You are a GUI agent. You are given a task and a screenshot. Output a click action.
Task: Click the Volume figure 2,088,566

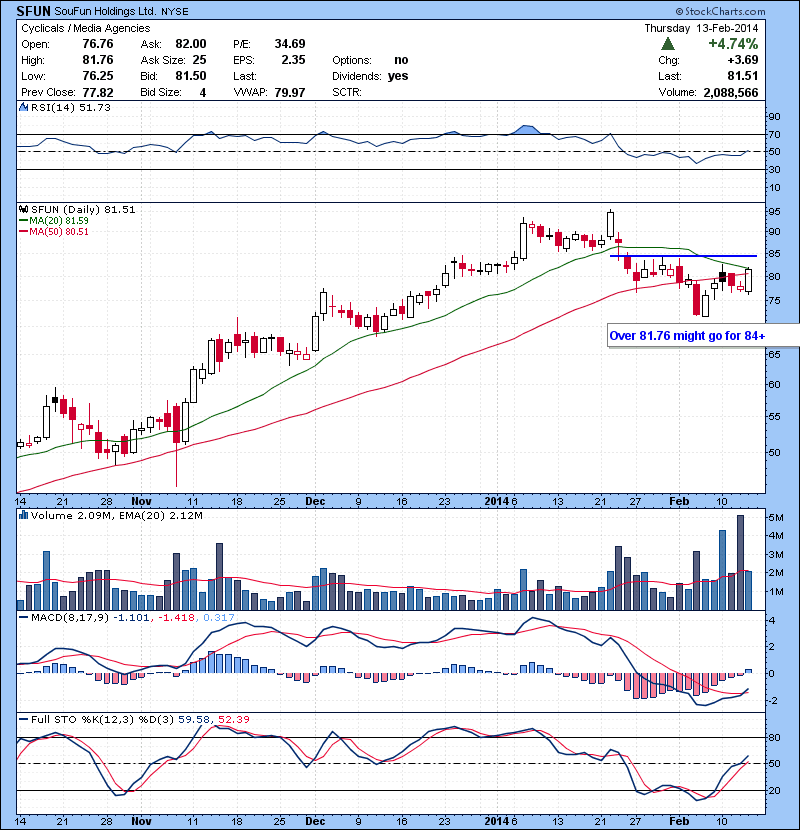(x=731, y=93)
